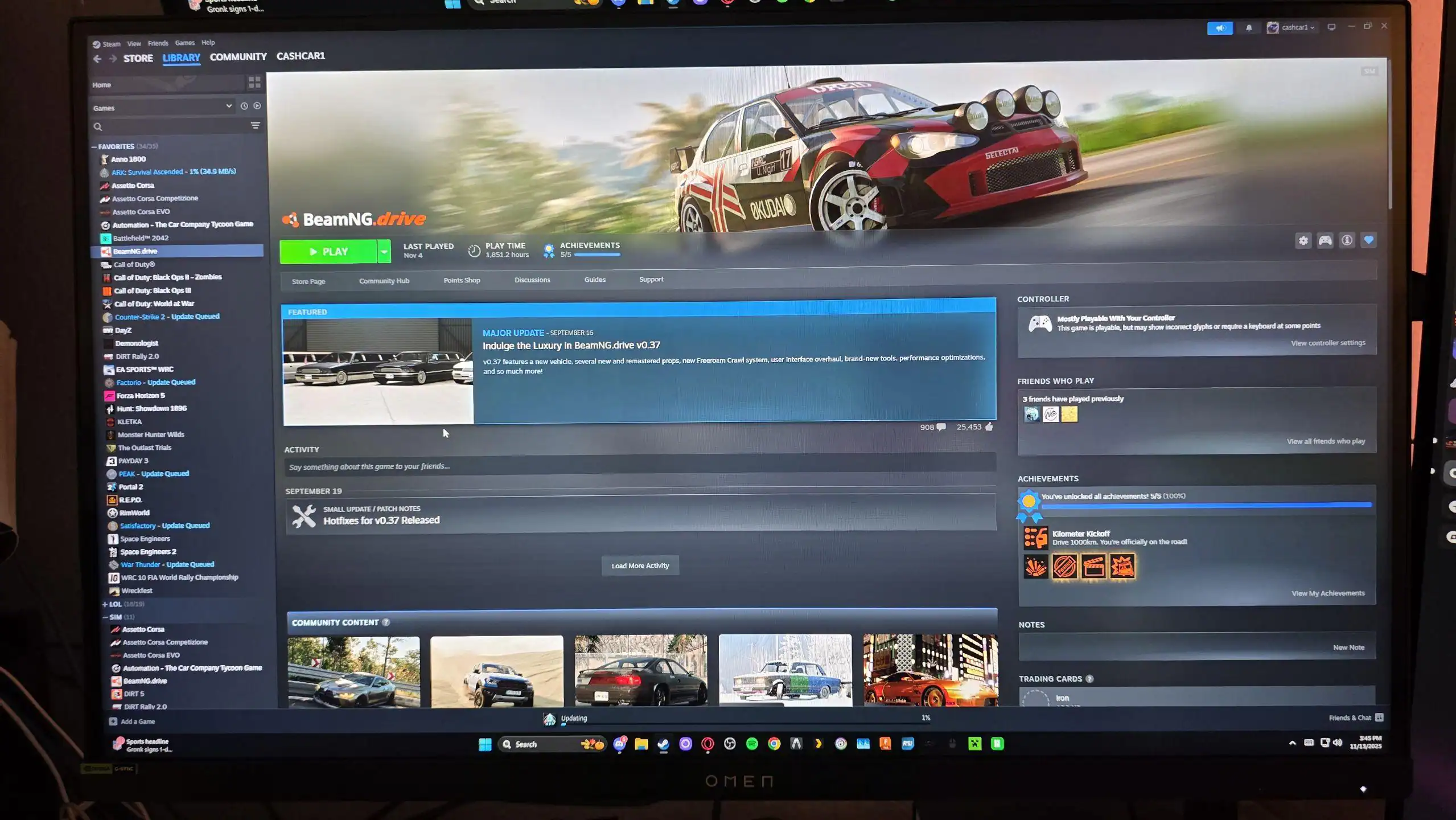This screenshot has height=820, width=1456.
Task: Open game settings gear icon
Action: [x=1303, y=241]
